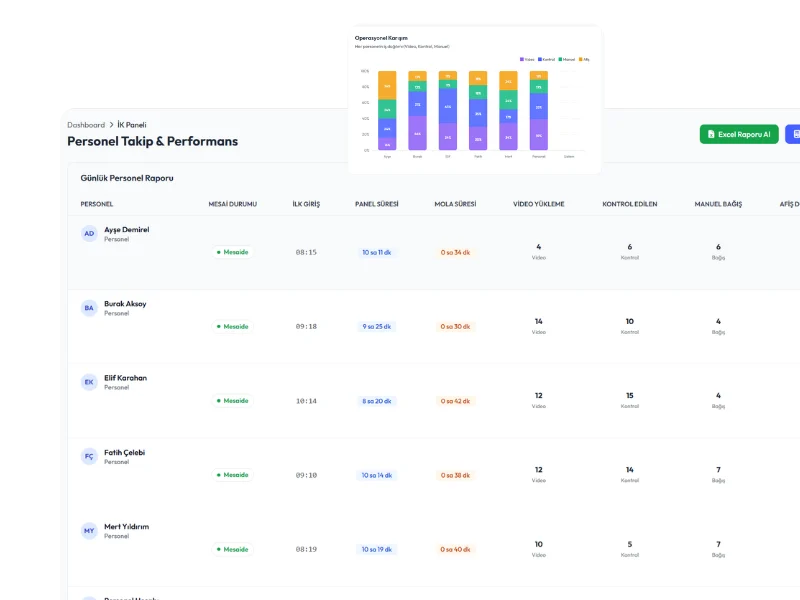Click the name Mert Yıldırım
This screenshot has width=800, height=600.
[x=127, y=527]
